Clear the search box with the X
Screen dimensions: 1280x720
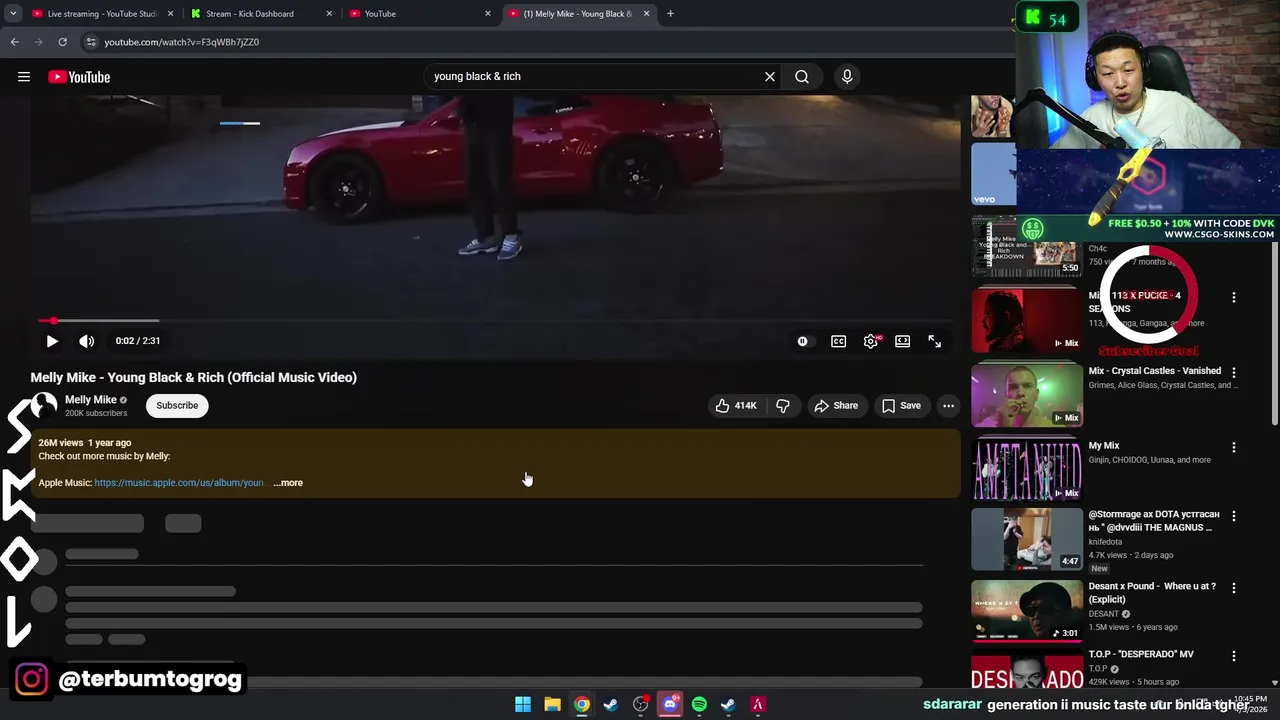click(x=770, y=76)
